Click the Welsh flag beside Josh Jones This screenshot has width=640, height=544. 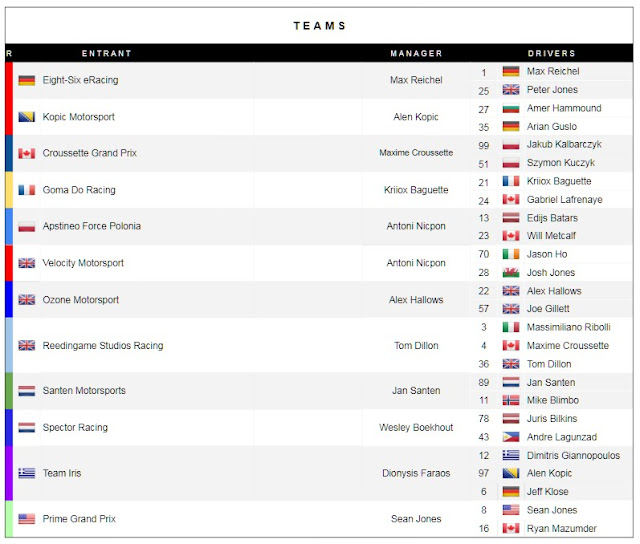click(511, 273)
